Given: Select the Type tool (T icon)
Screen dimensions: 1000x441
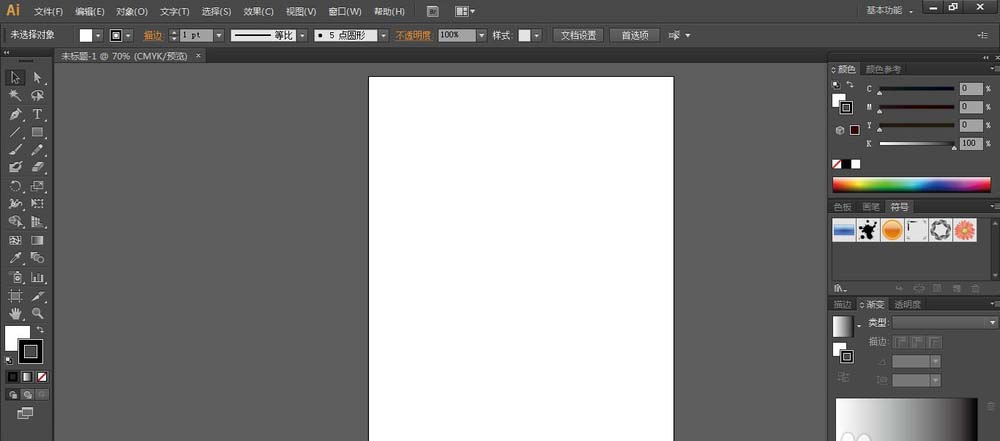Looking at the screenshot, I should (38, 114).
